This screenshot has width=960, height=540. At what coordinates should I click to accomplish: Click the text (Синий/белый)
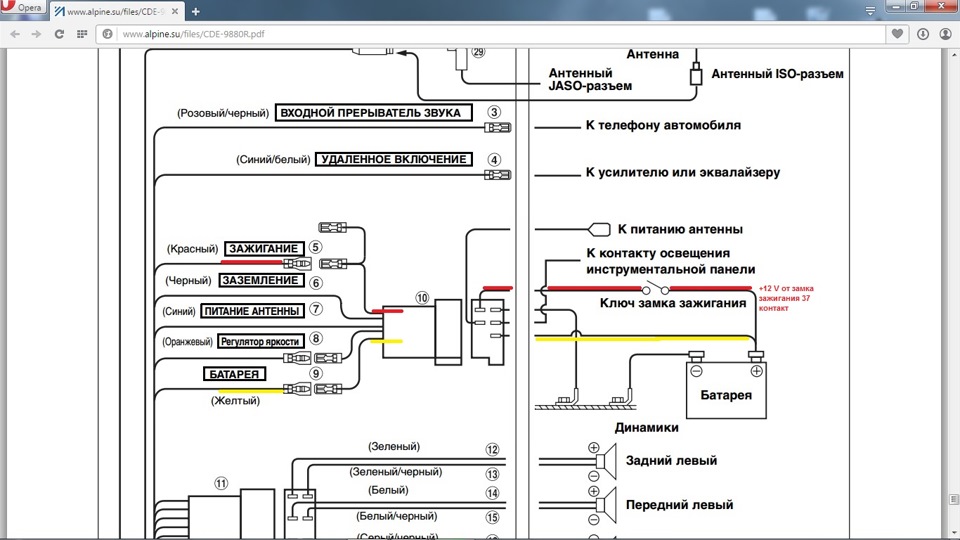click(273, 160)
